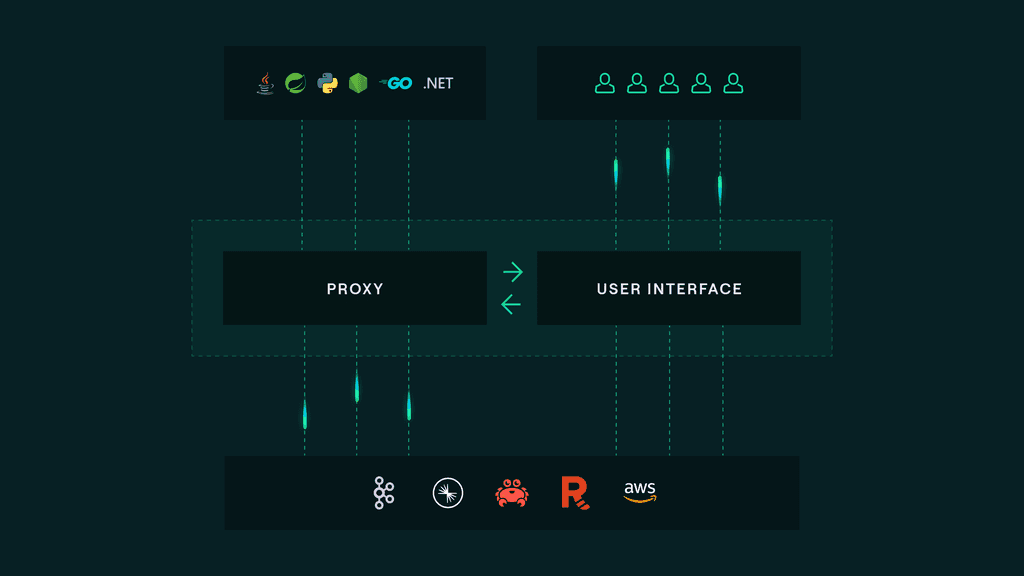Click the Go language logo
Screen dimensions: 1024x576
click(x=396, y=84)
